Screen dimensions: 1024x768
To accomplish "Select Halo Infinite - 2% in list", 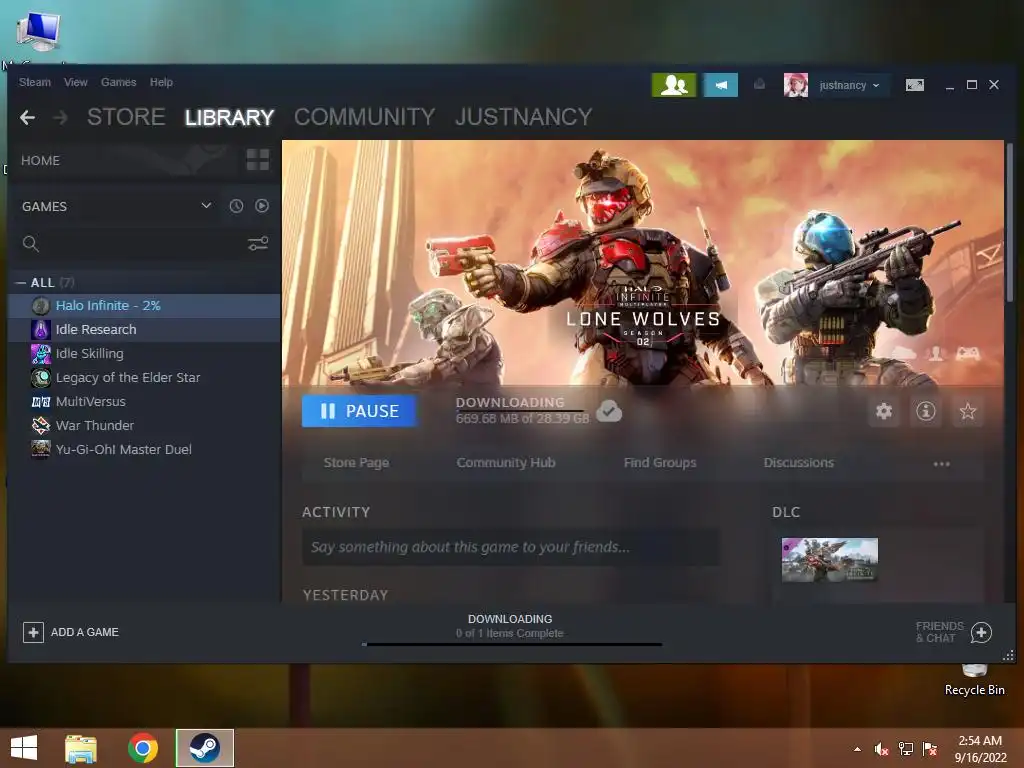I will [144, 305].
